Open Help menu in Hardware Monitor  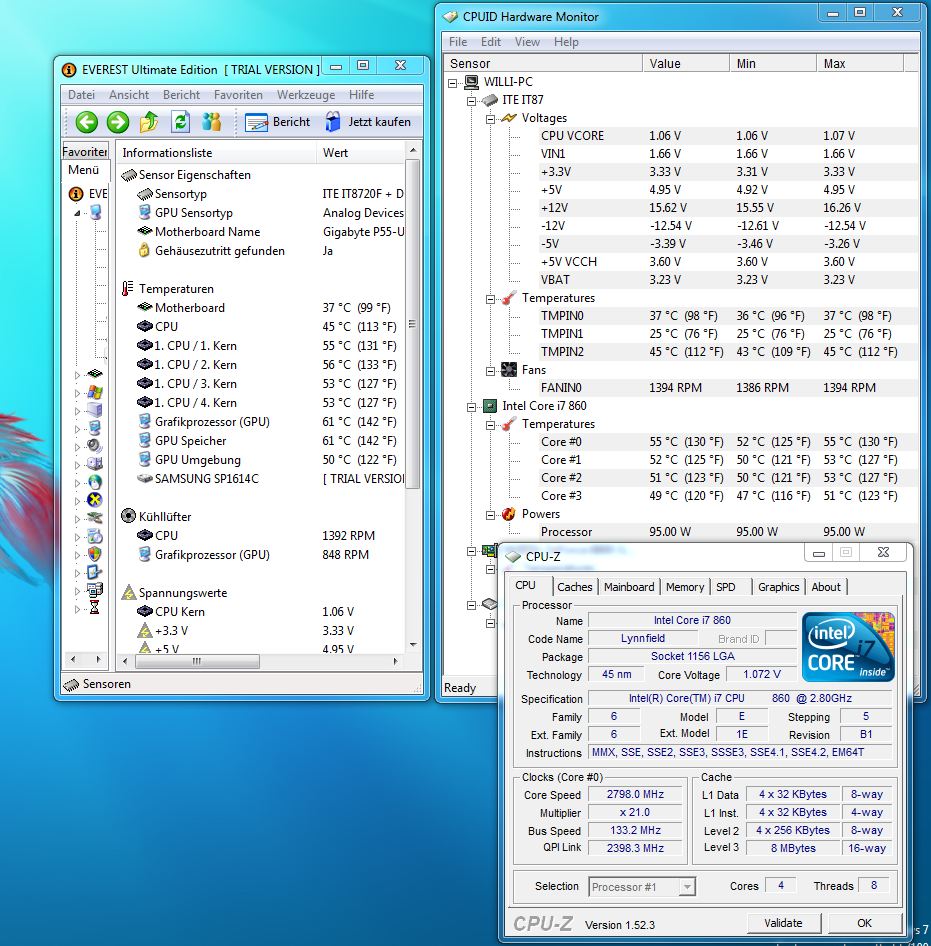pyautogui.click(x=566, y=42)
